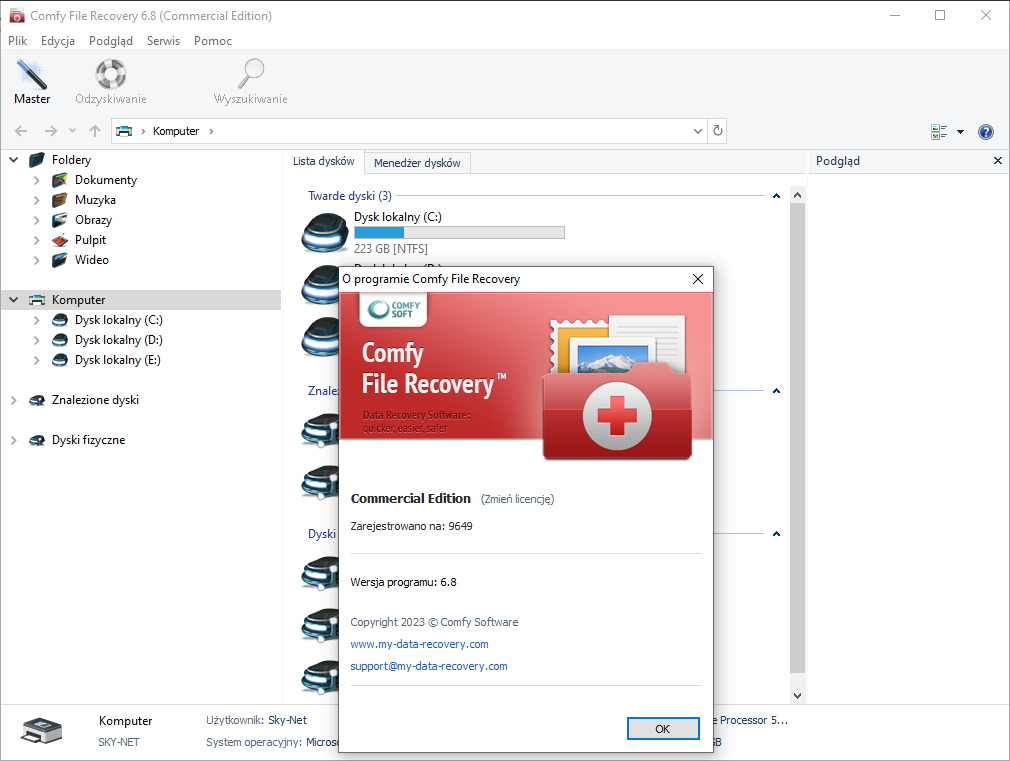Screen dimensions: 1010x761
Task: Select Komputer tree item label
Action: click(x=79, y=300)
